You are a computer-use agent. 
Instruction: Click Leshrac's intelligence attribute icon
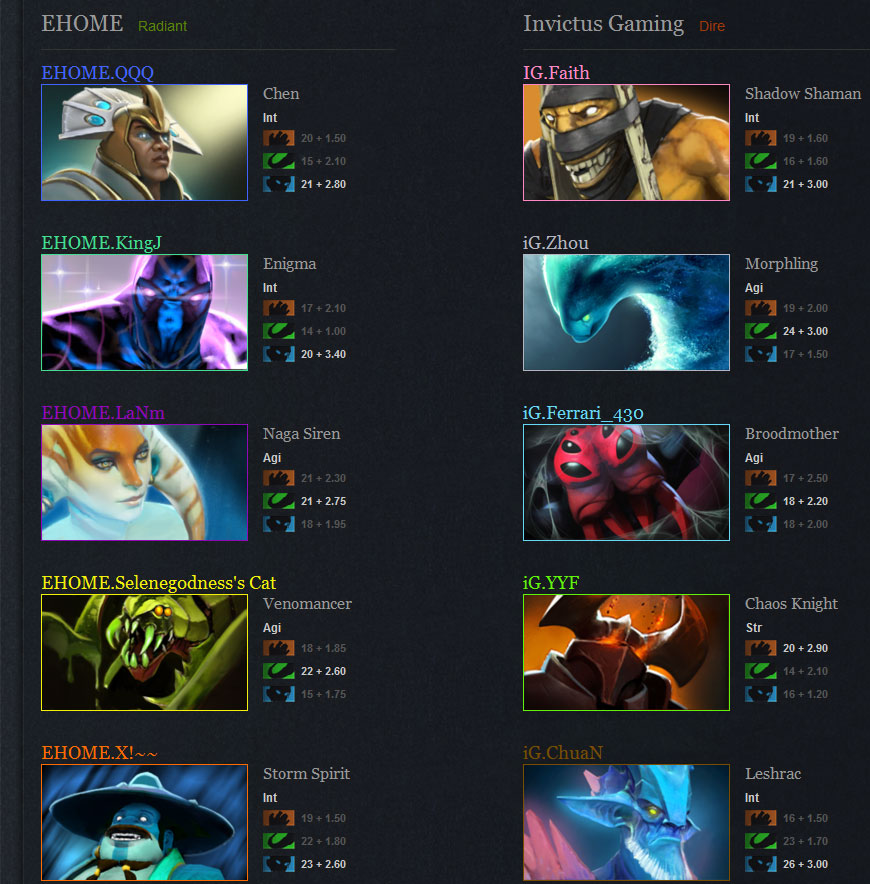[761, 864]
